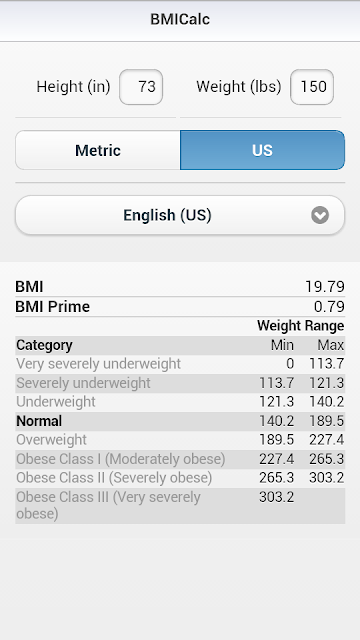Click the Weight (lbs) input field

click(x=312, y=87)
